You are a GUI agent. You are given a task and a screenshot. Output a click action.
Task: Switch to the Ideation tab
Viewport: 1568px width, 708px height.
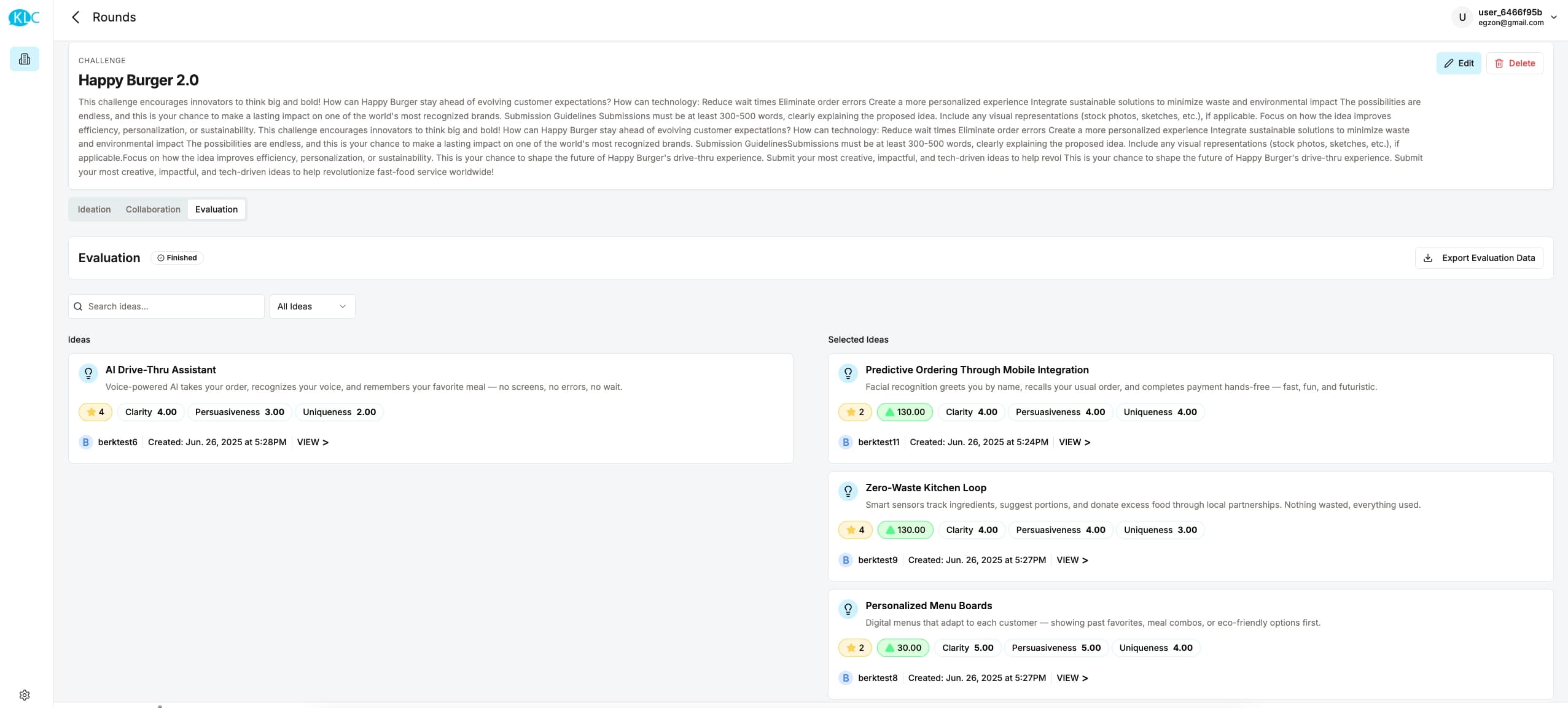coord(94,209)
